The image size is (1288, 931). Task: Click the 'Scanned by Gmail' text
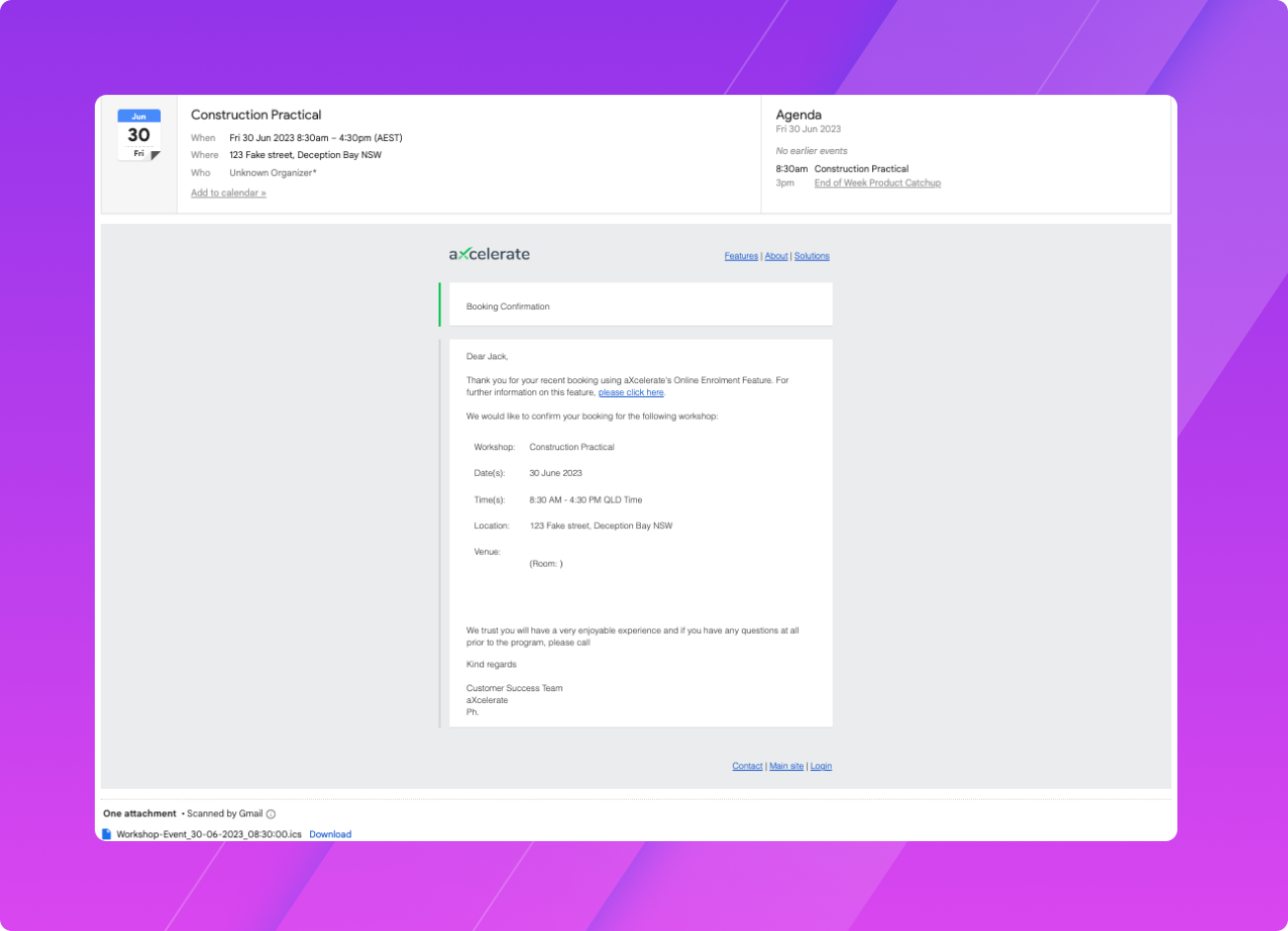point(224,814)
